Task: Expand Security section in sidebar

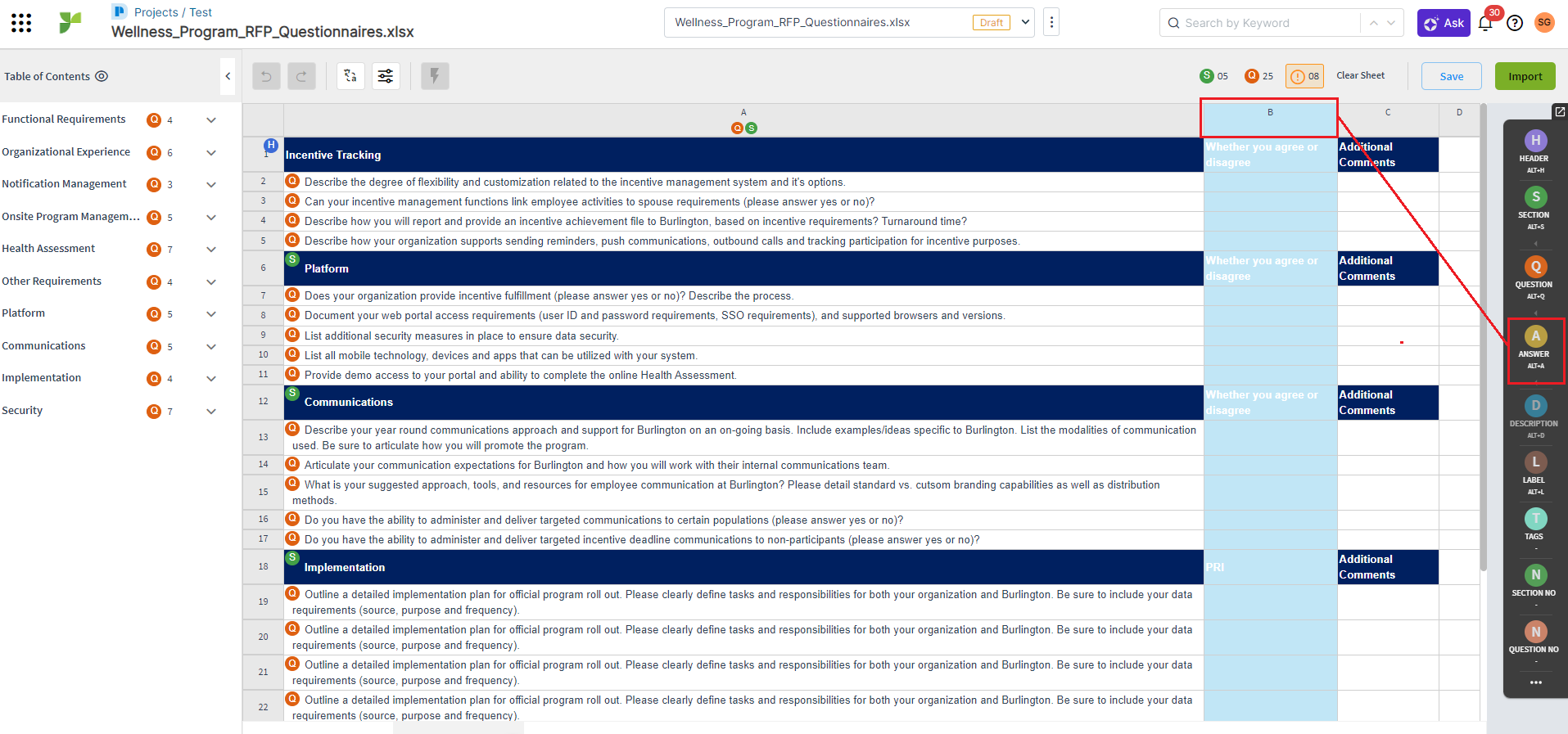Action: [211, 411]
